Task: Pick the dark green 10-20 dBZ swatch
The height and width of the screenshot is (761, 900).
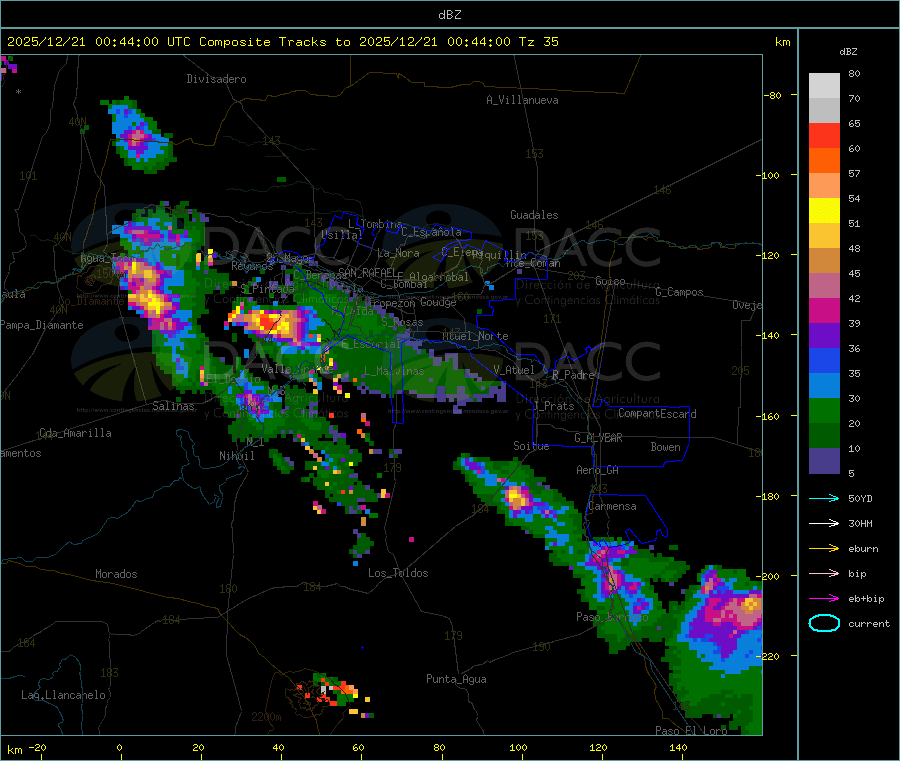Action: [824, 436]
